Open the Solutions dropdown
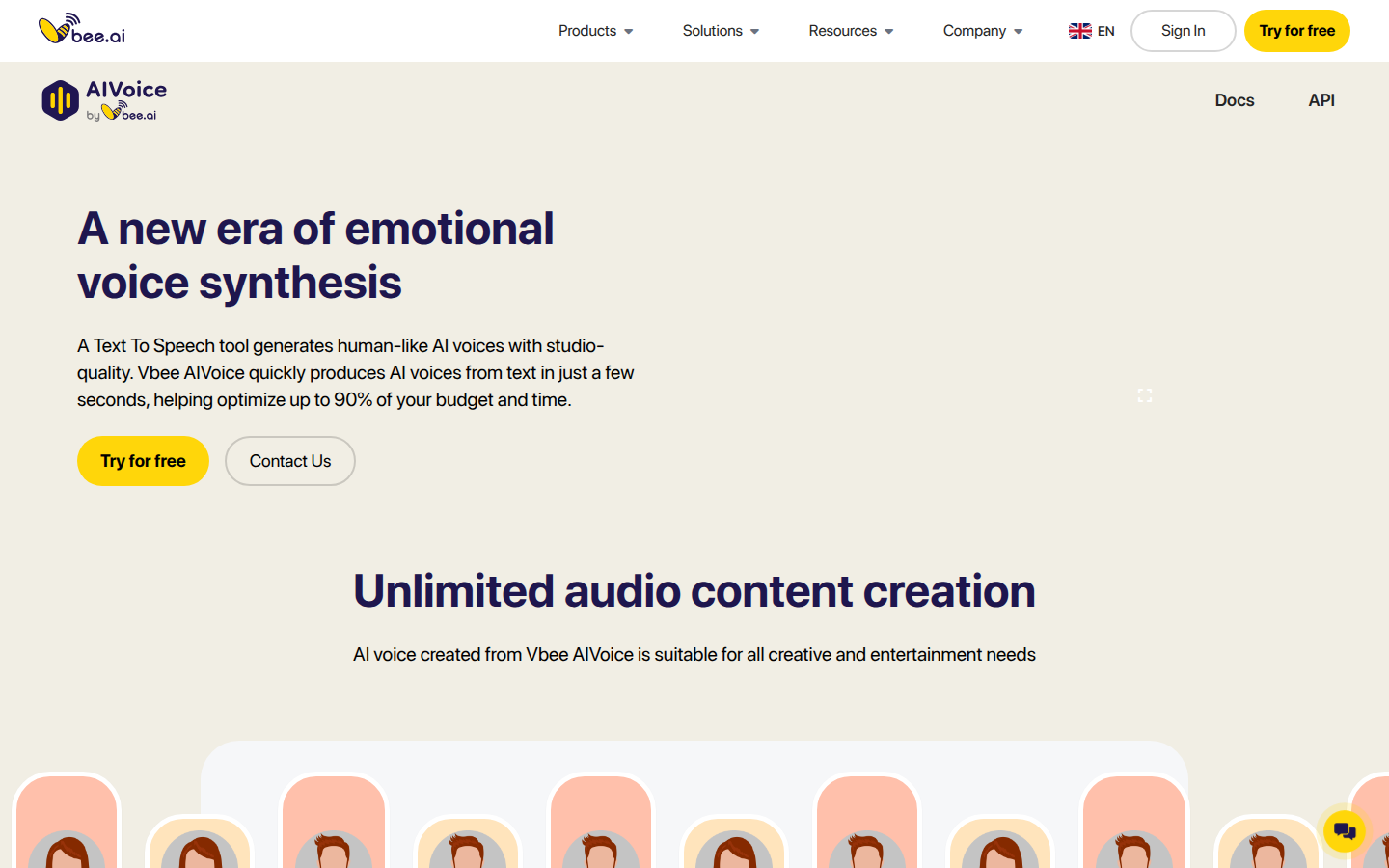 (x=721, y=31)
